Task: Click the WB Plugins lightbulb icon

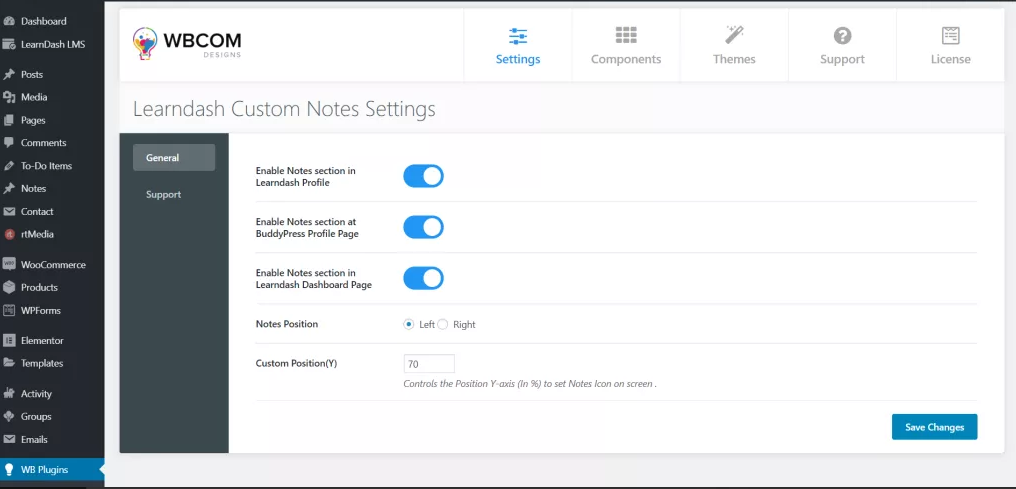Action: pos(9,470)
